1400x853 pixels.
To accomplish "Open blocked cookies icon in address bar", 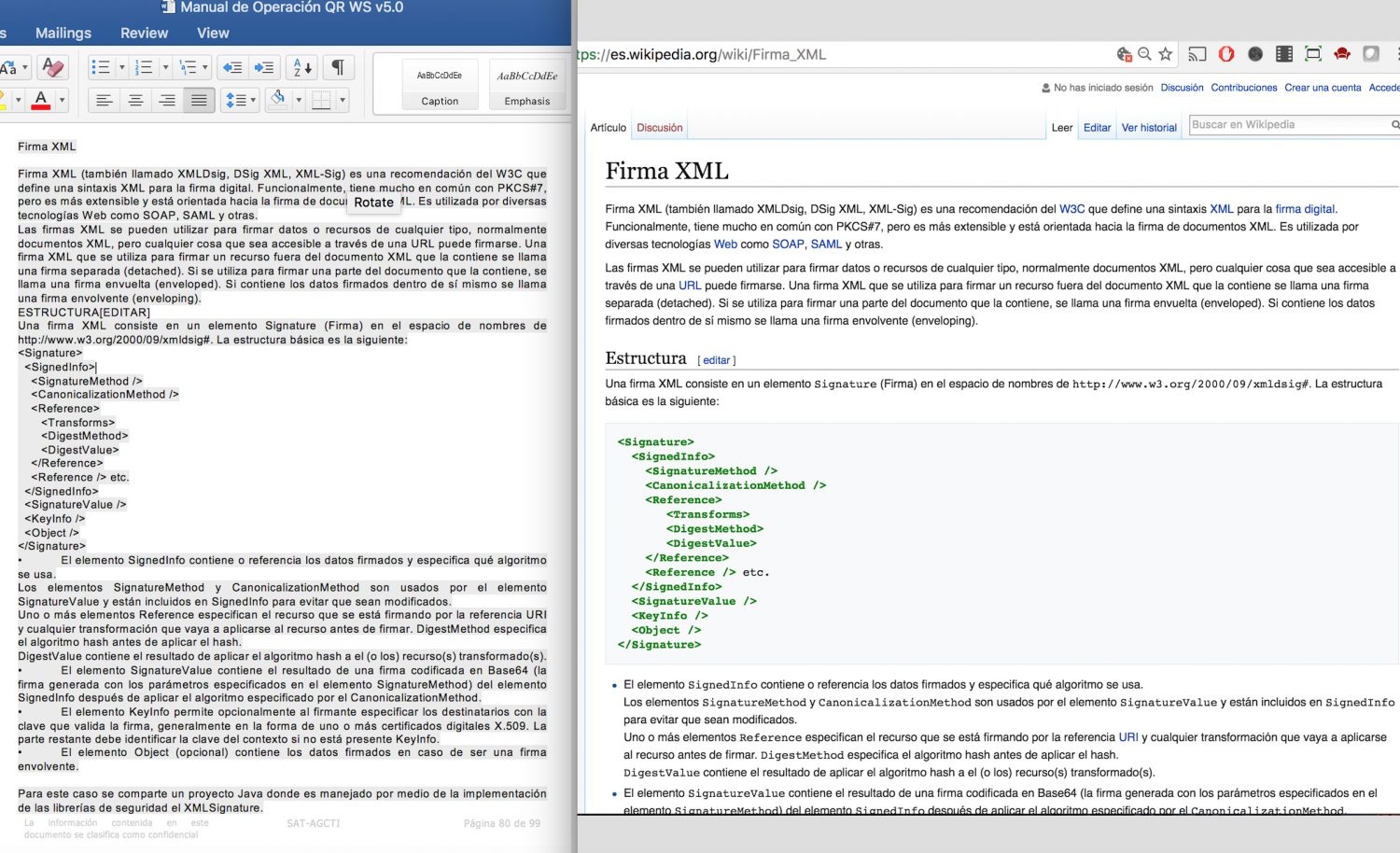I will click(x=1124, y=54).
